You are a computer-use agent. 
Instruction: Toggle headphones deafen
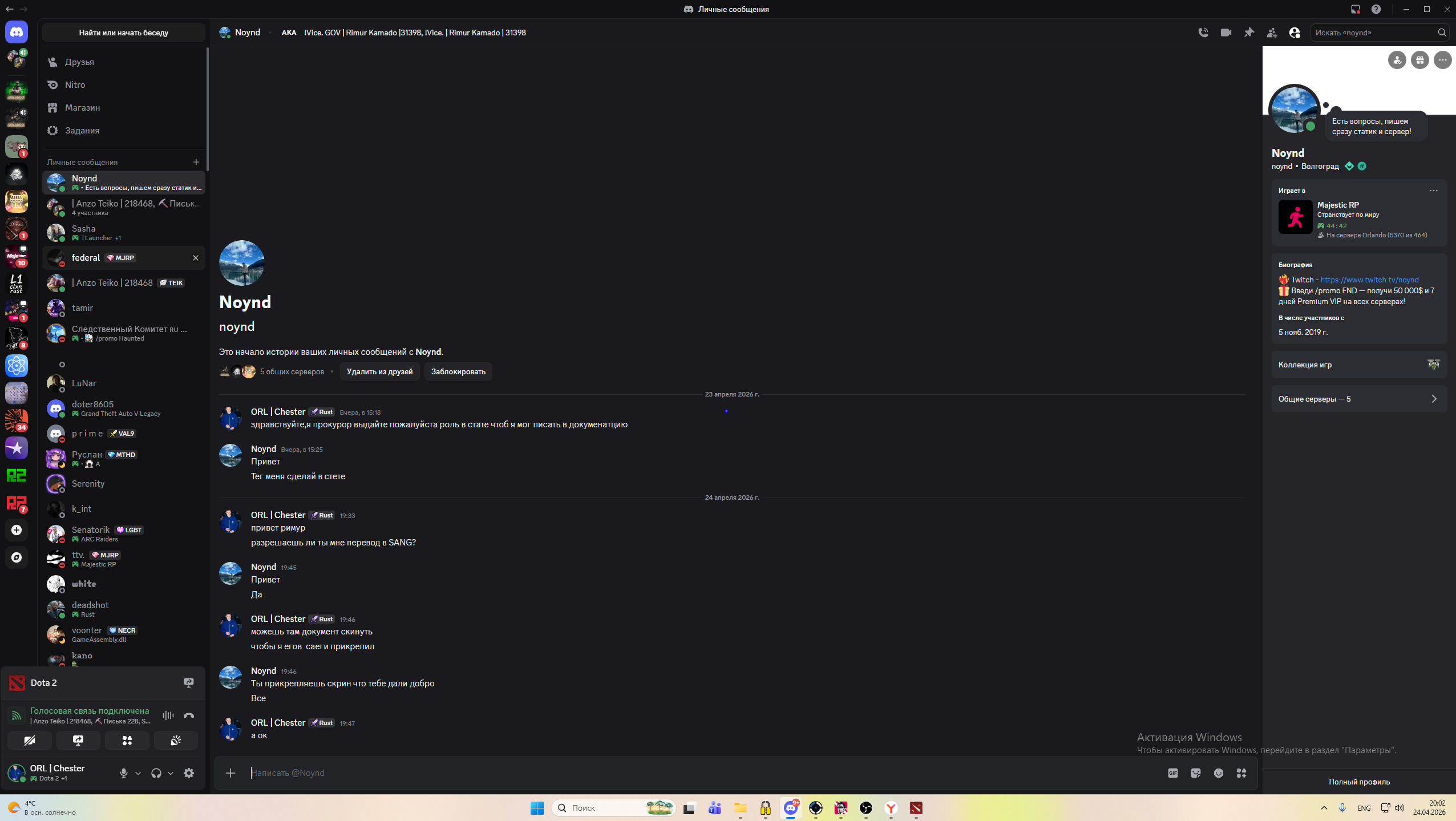click(x=156, y=773)
